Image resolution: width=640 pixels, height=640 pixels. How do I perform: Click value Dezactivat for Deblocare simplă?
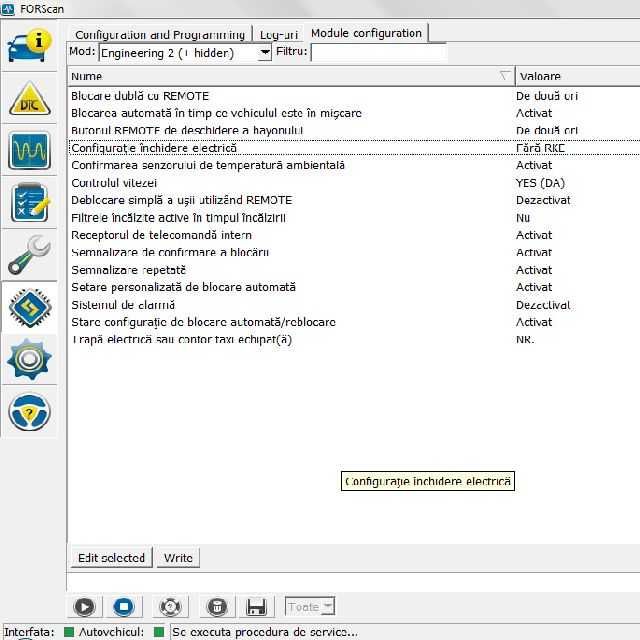pyautogui.click(x=543, y=200)
